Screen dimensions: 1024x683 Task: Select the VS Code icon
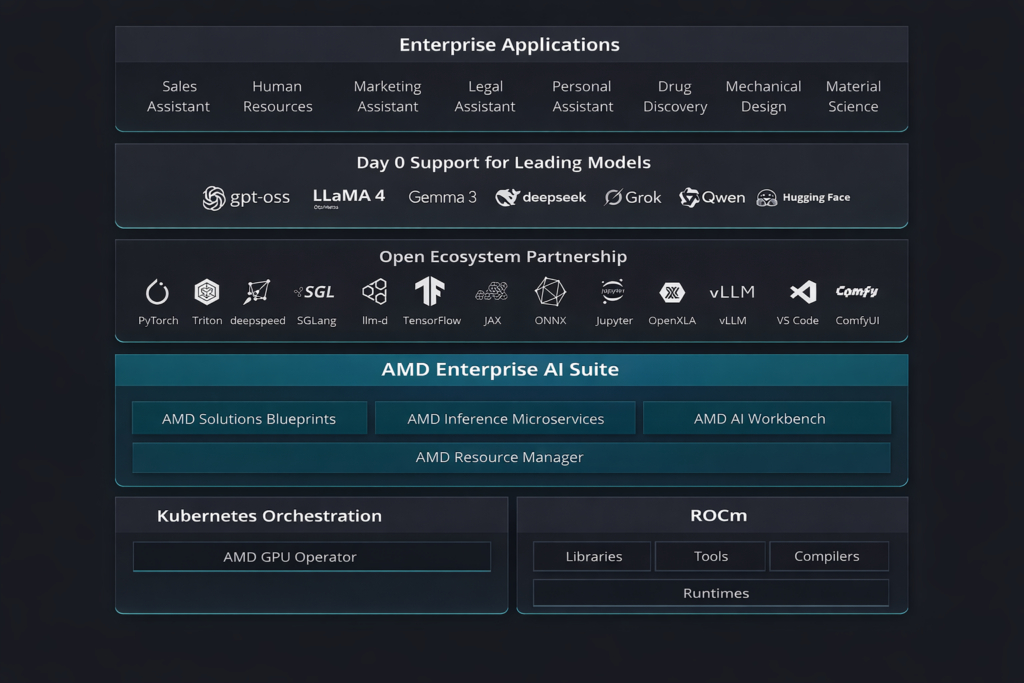click(x=802, y=292)
